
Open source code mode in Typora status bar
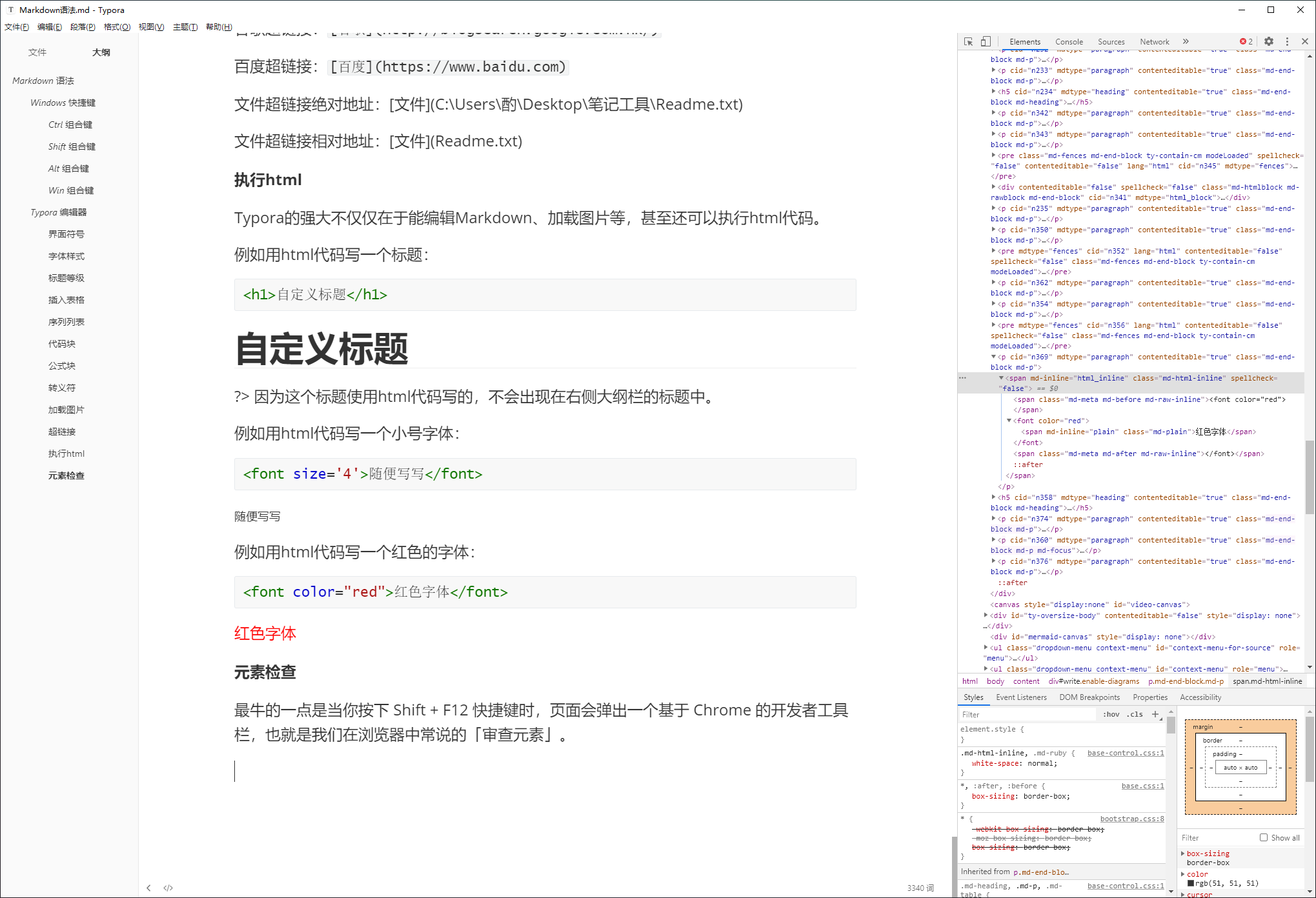pos(168,888)
